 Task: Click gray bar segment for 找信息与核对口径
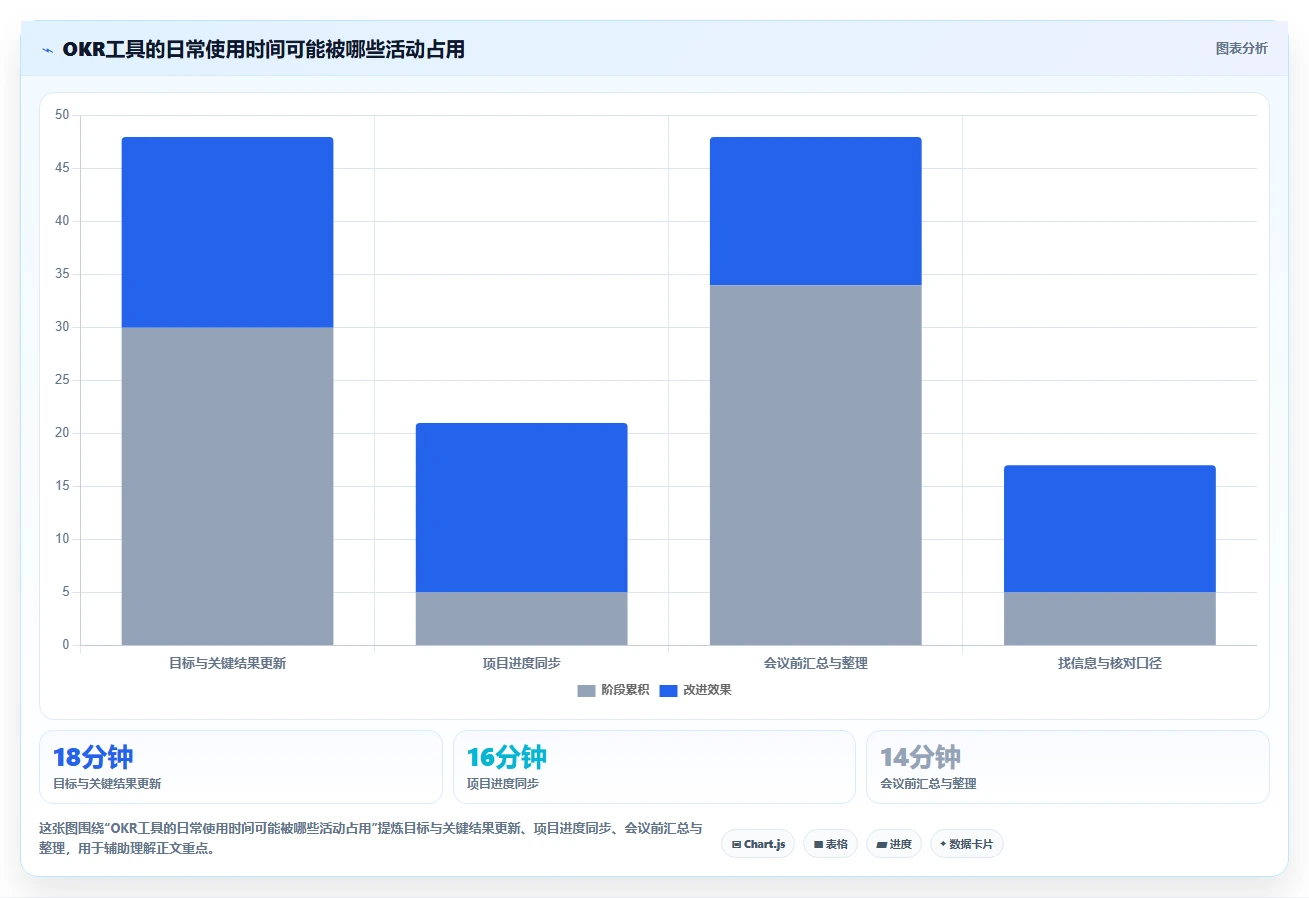[1109, 618]
